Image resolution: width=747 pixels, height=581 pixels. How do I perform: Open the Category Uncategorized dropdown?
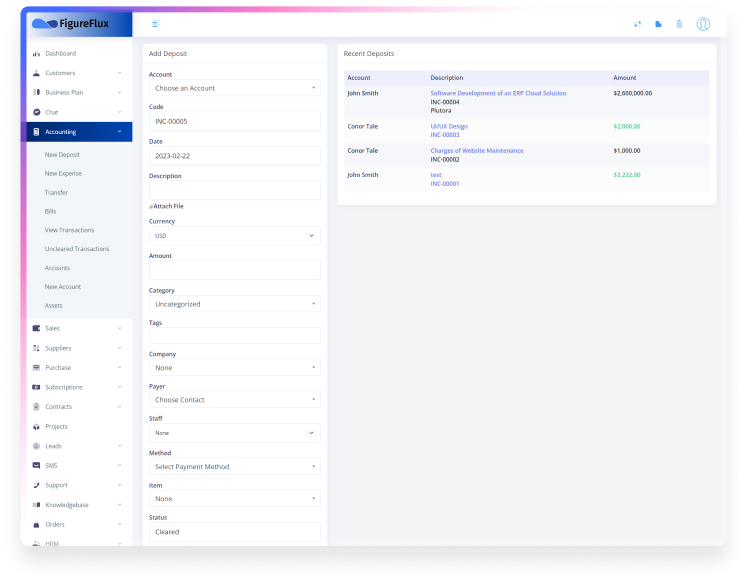coord(234,304)
